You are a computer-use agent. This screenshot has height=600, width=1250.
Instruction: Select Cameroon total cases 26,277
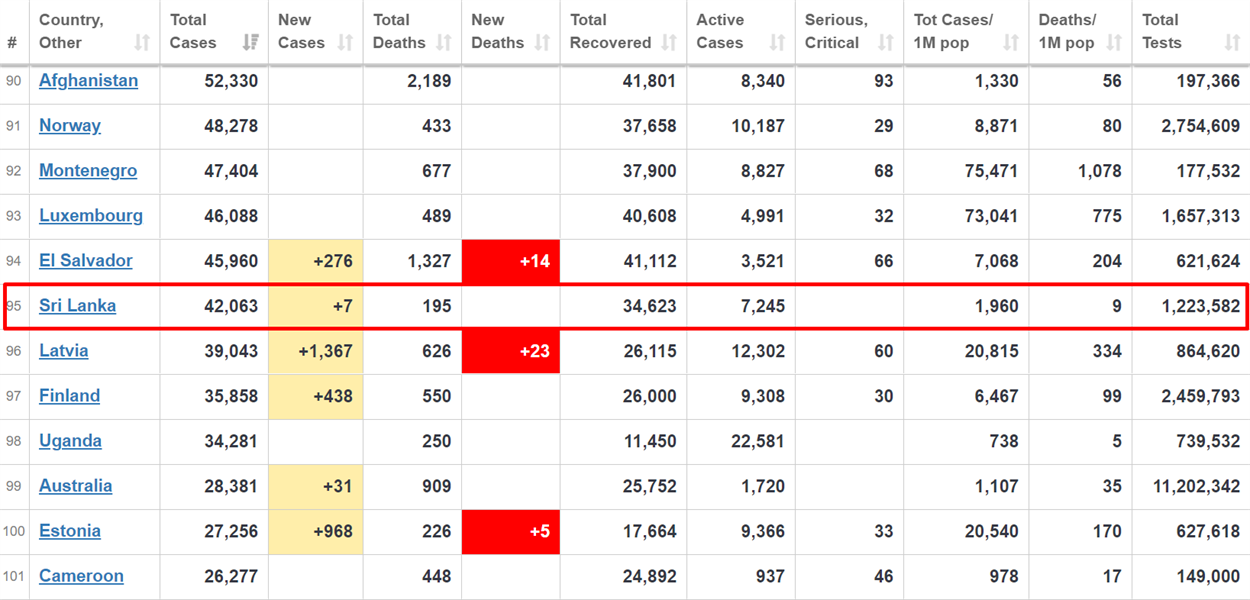[231, 576]
